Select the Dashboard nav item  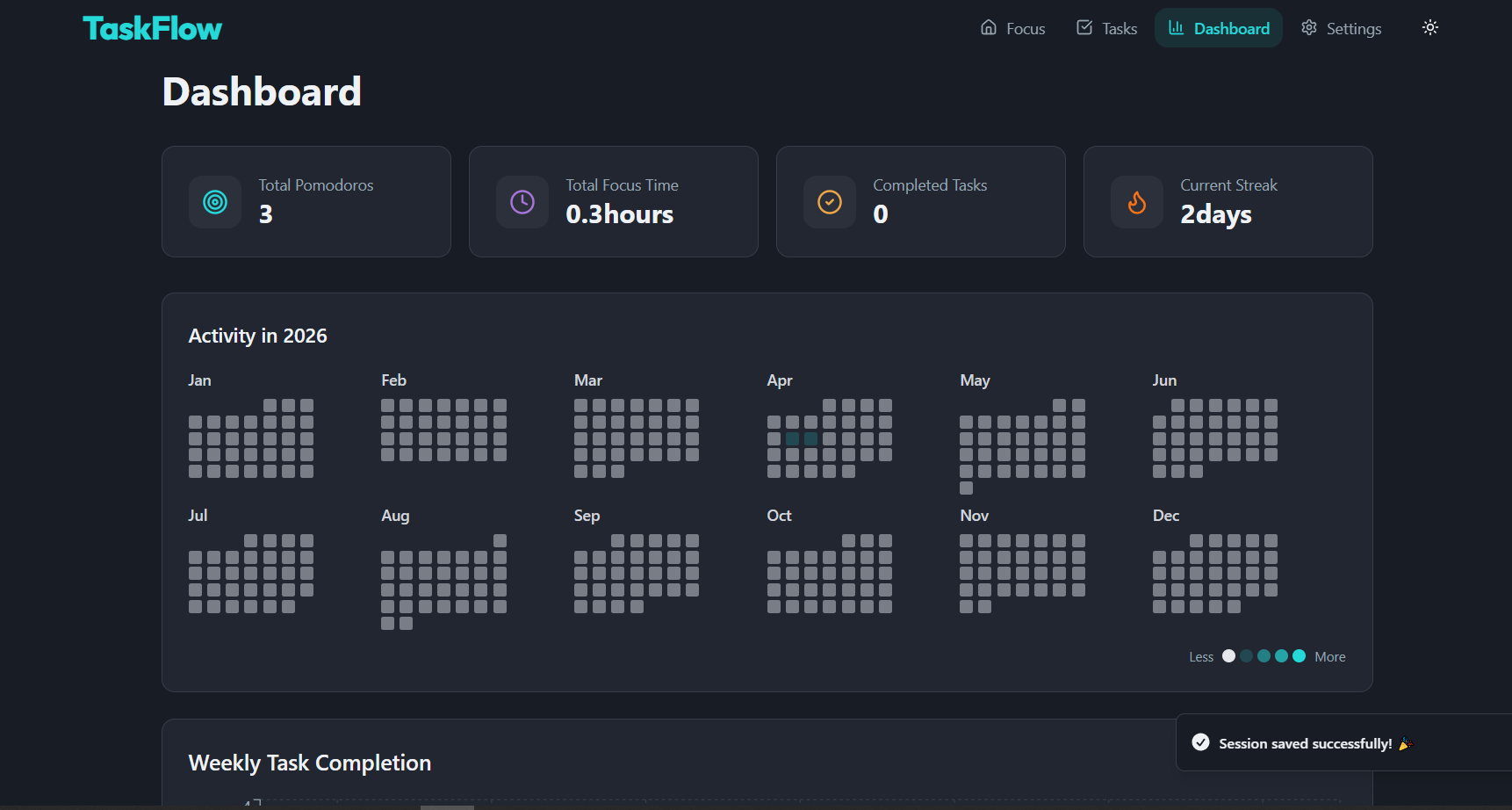click(1219, 28)
